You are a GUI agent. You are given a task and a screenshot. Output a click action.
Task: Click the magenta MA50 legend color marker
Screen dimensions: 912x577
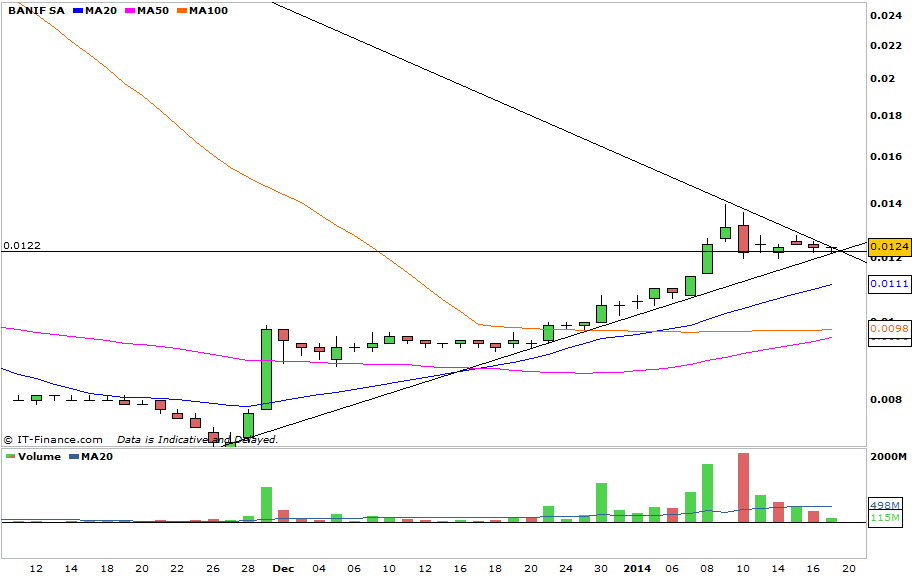pos(130,10)
